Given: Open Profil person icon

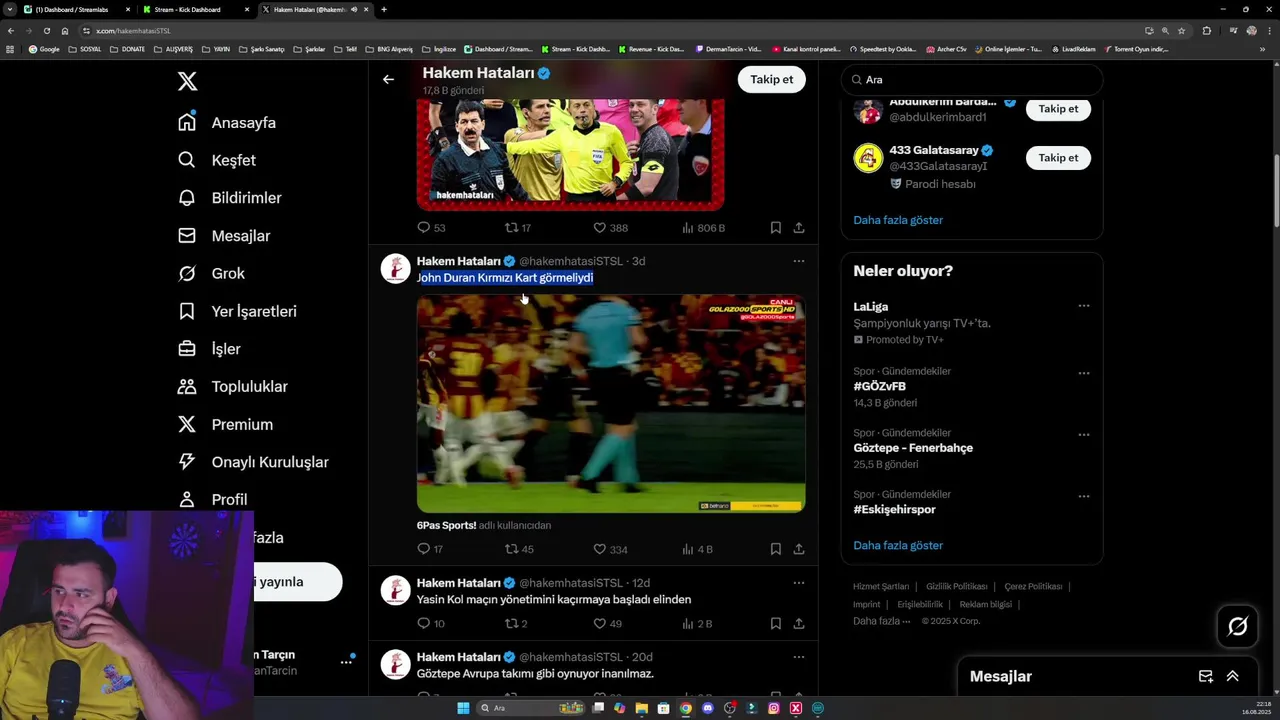Looking at the screenshot, I should point(187,499).
